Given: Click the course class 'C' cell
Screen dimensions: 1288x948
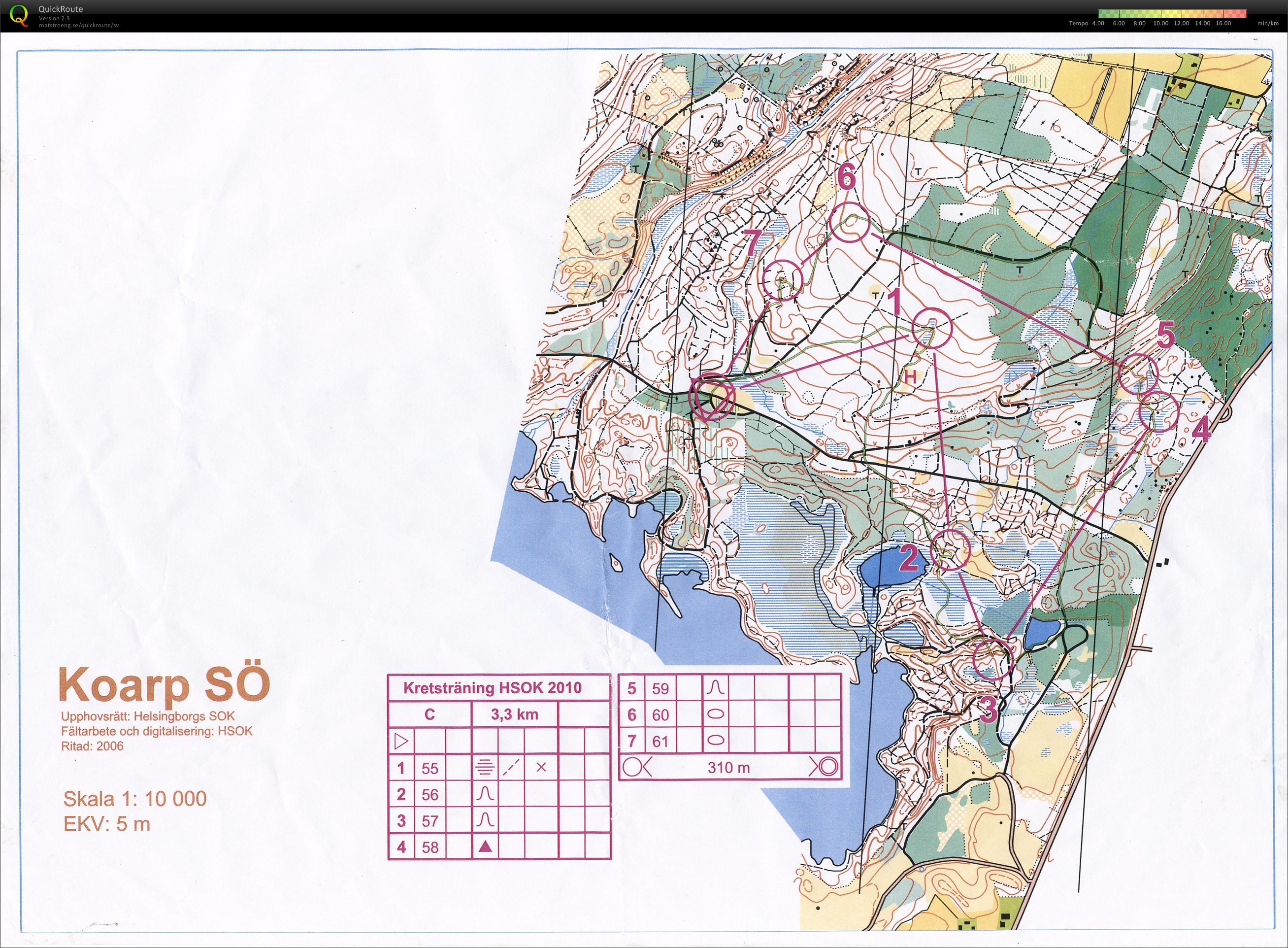Looking at the screenshot, I should click(x=429, y=714).
